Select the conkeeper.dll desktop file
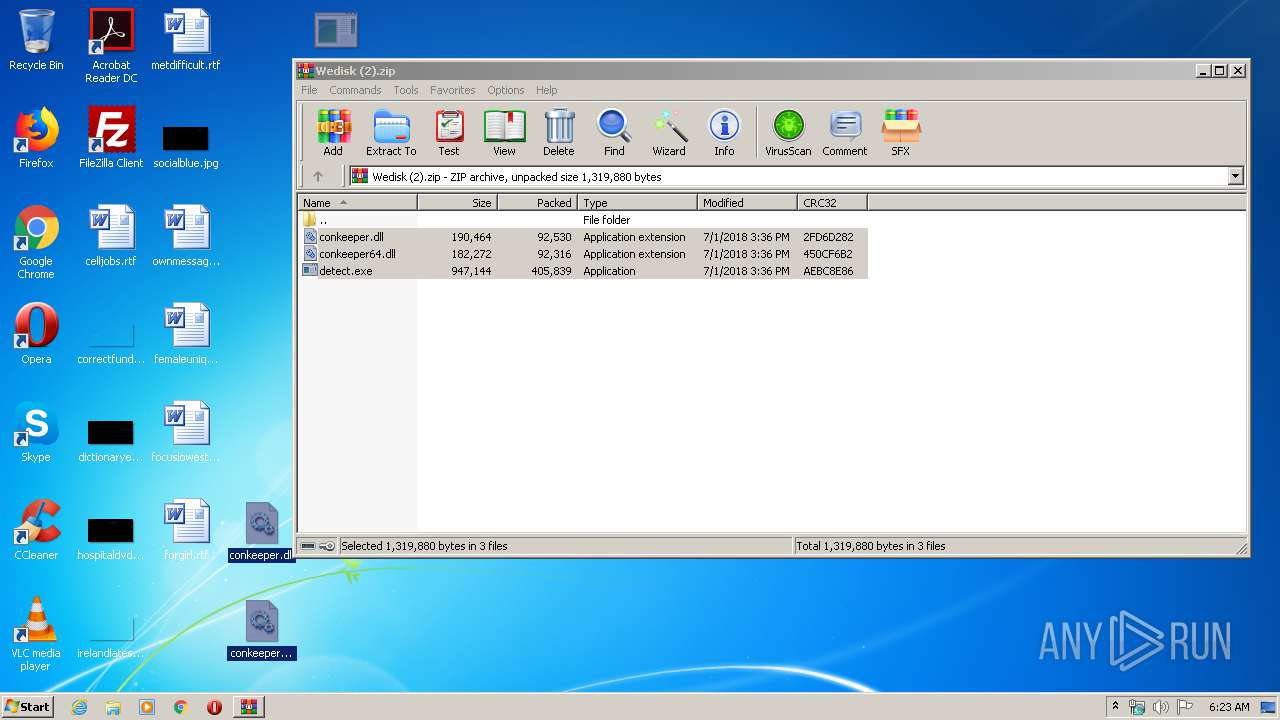The image size is (1280, 720). 261,532
